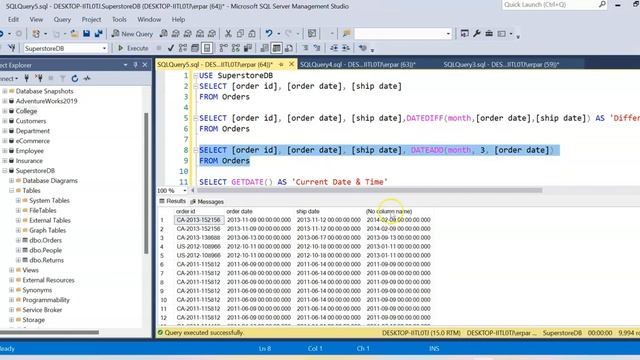Toggle Object Explorer auto-hide pin

click(136, 65)
